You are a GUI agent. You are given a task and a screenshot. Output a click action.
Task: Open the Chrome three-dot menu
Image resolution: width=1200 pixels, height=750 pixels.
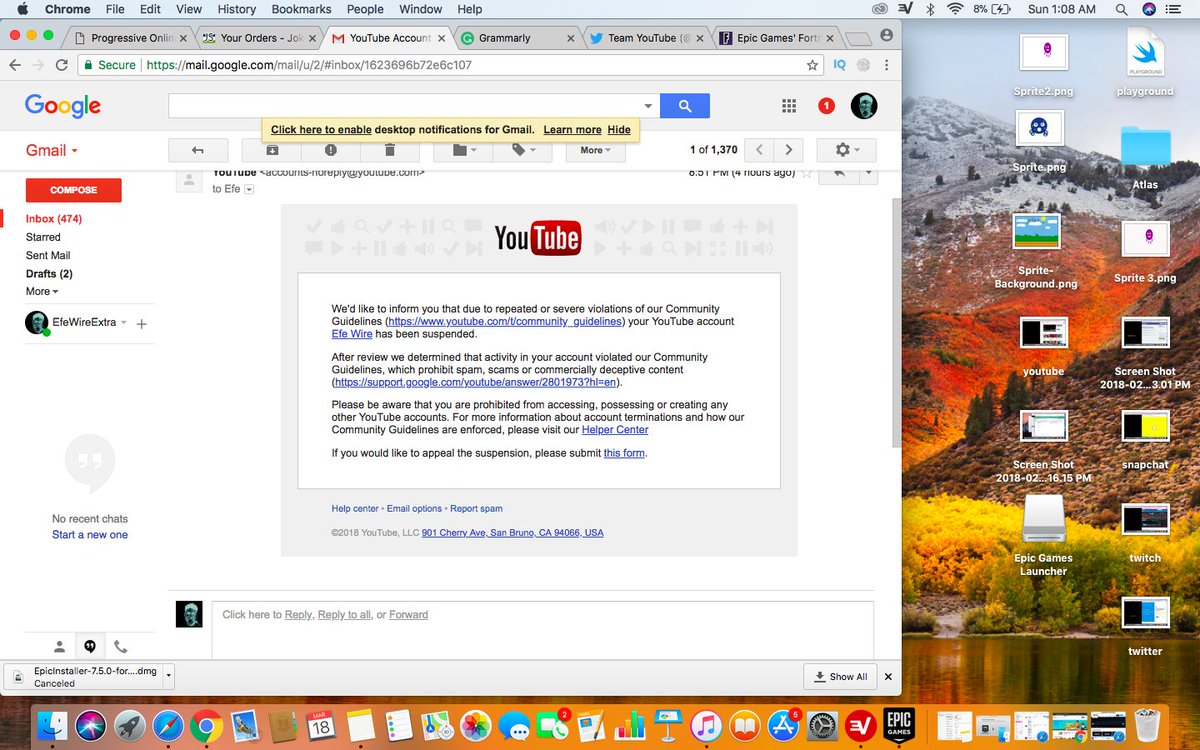[886, 65]
